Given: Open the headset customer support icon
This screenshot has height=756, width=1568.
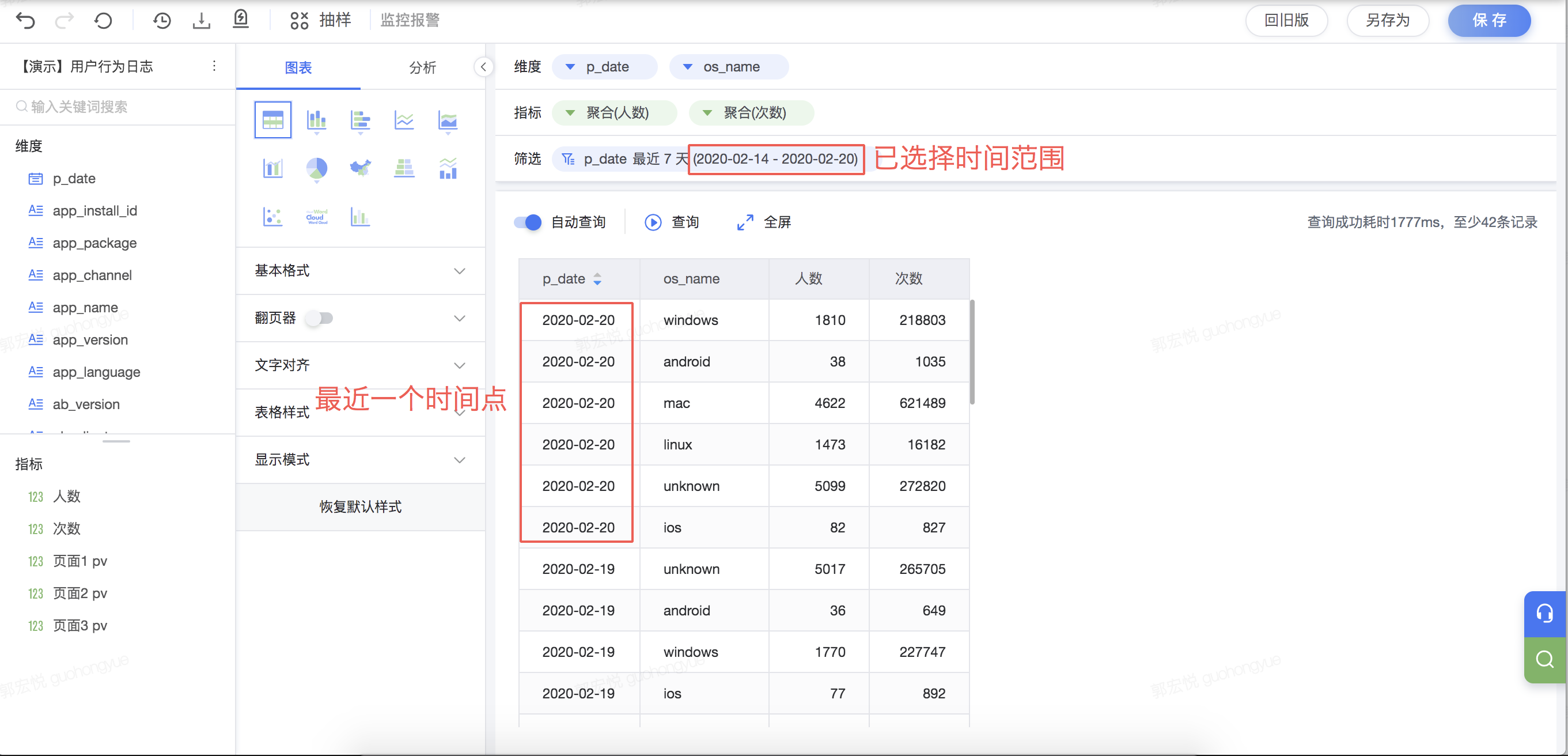Looking at the screenshot, I should 1545,613.
